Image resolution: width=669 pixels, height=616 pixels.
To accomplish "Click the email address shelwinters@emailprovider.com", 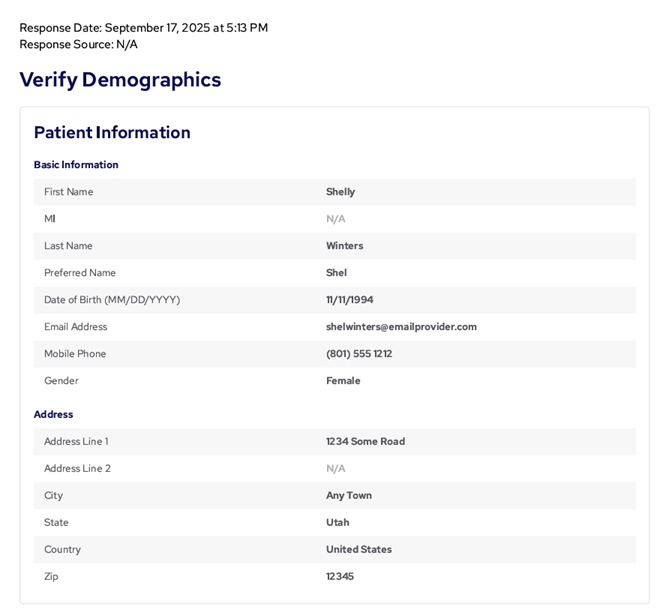I will [401, 327].
